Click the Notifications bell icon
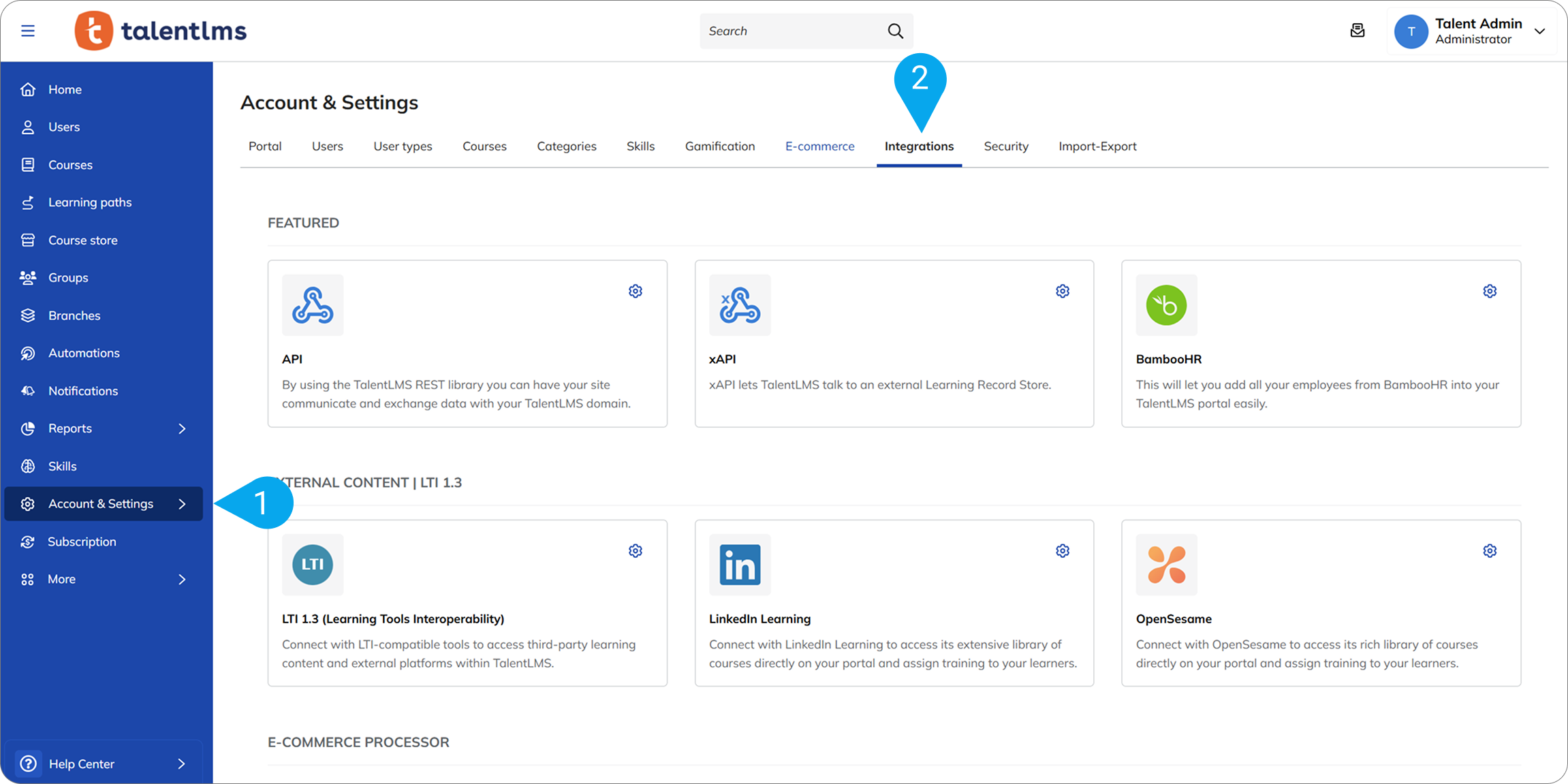 tap(28, 390)
